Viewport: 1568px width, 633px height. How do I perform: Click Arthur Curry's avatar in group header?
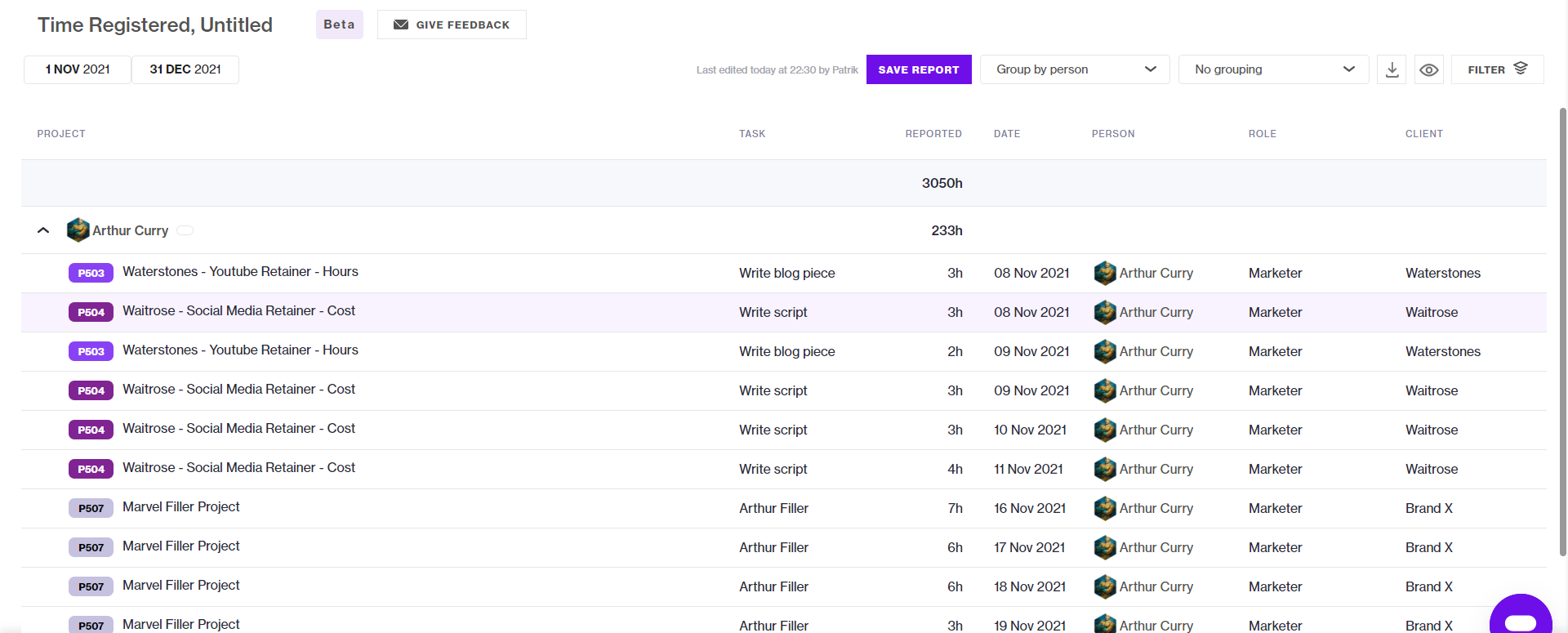coord(78,230)
